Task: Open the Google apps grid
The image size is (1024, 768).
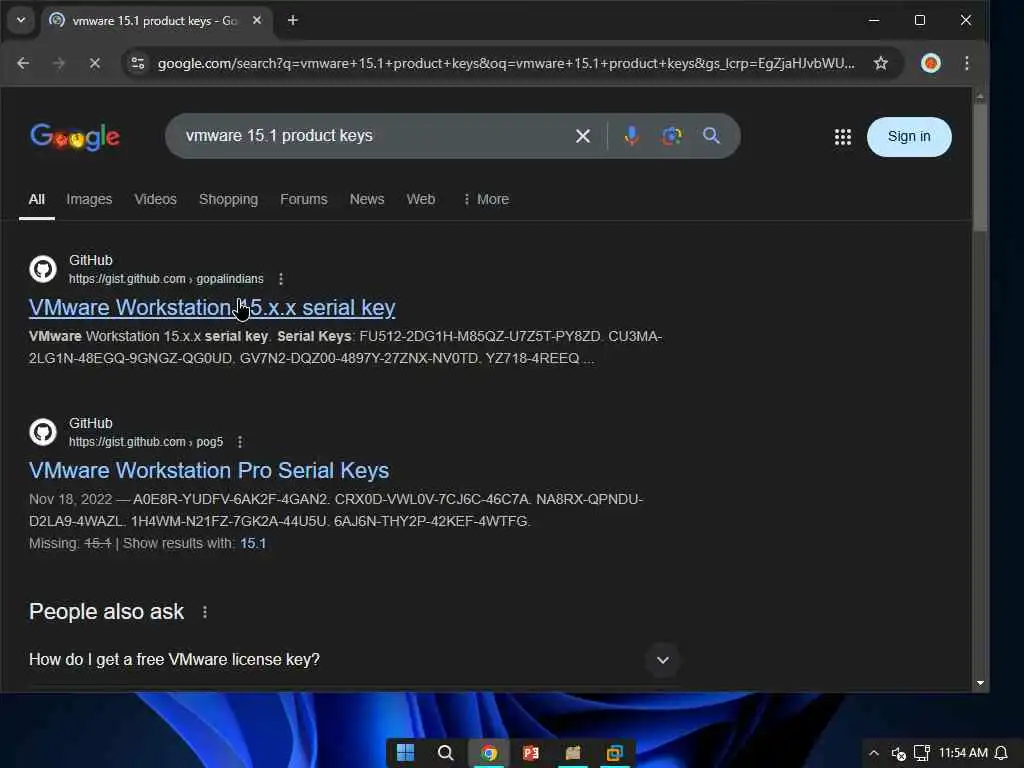Action: pyautogui.click(x=842, y=136)
